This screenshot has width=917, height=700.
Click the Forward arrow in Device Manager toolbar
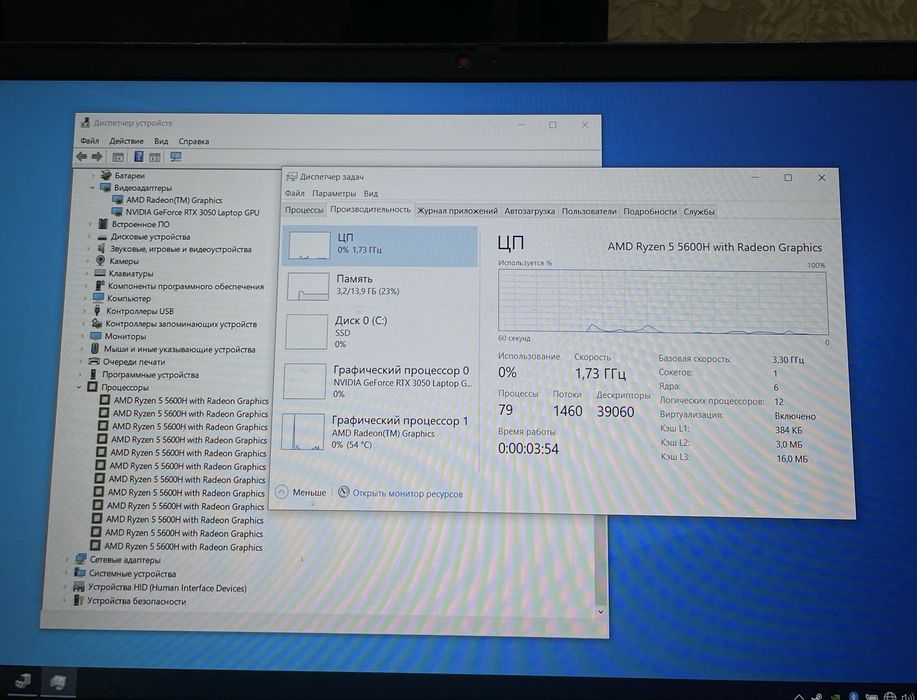pos(97,156)
